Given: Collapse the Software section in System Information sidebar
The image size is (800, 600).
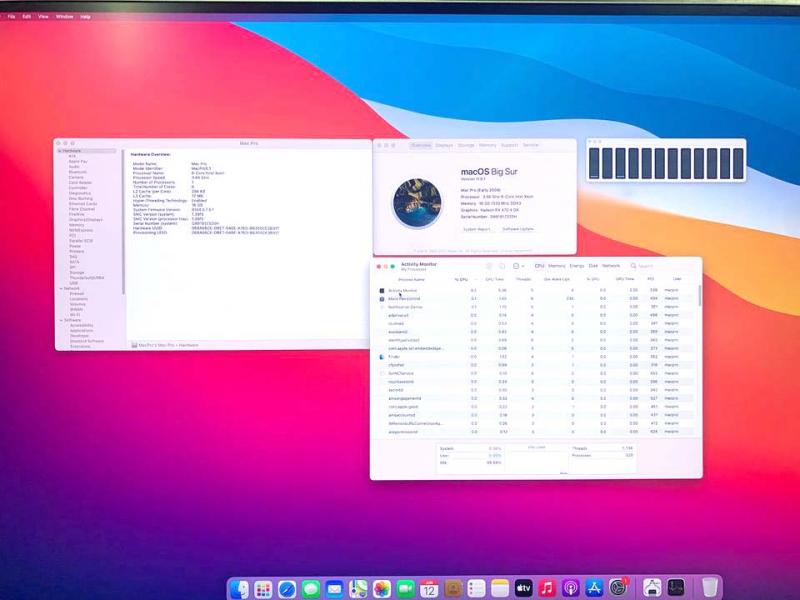Looking at the screenshot, I should click(61, 320).
